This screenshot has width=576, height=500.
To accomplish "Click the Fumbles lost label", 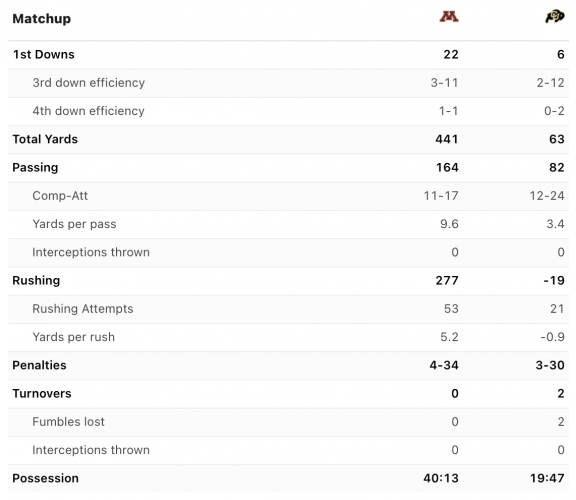I will pyautogui.click(x=68, y=422).
